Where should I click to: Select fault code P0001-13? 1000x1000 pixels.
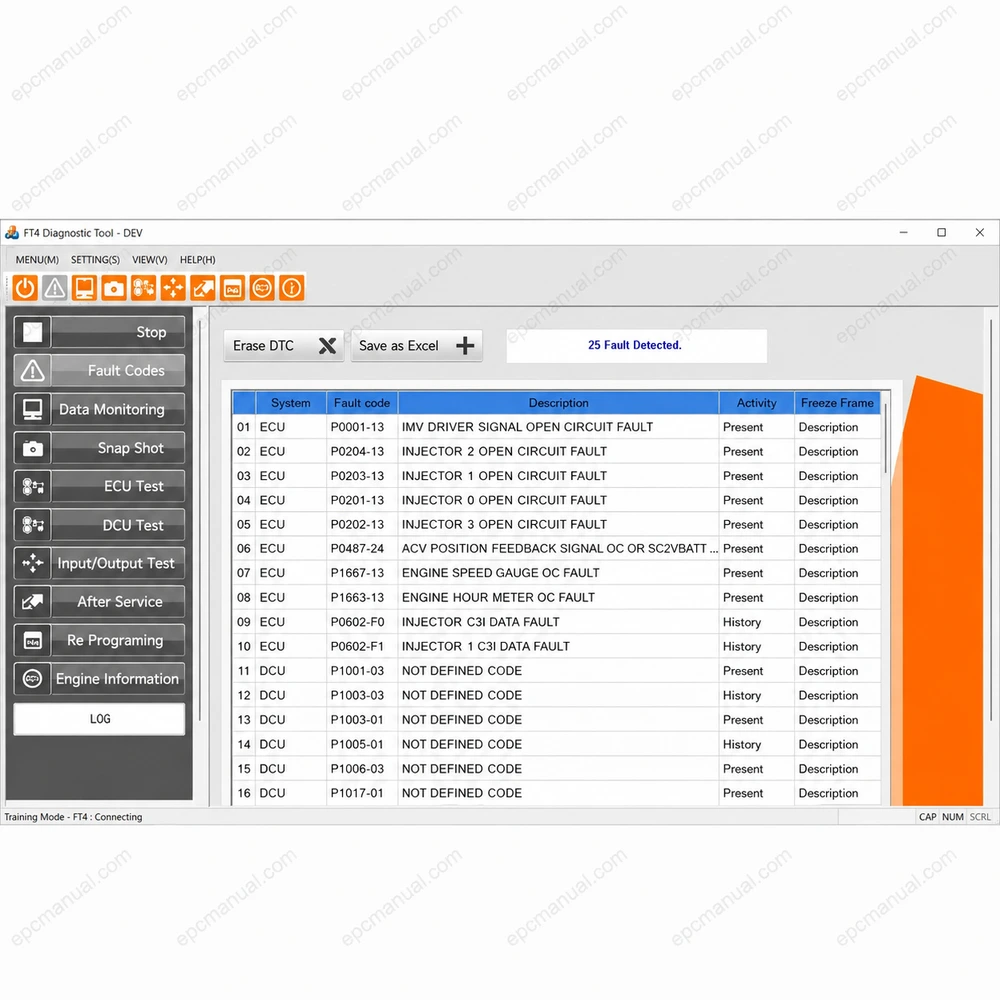coord(357,427)
